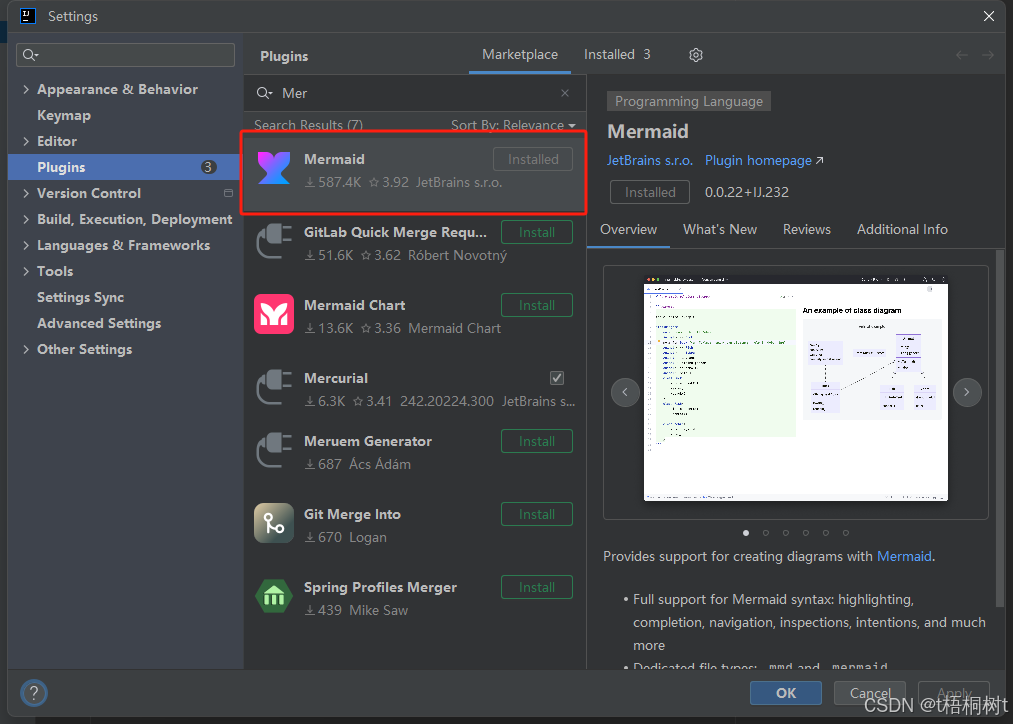Viewport: 1013px width, 724px height.
Task: Select the second carousel page dot
Action: coord(766,533)
